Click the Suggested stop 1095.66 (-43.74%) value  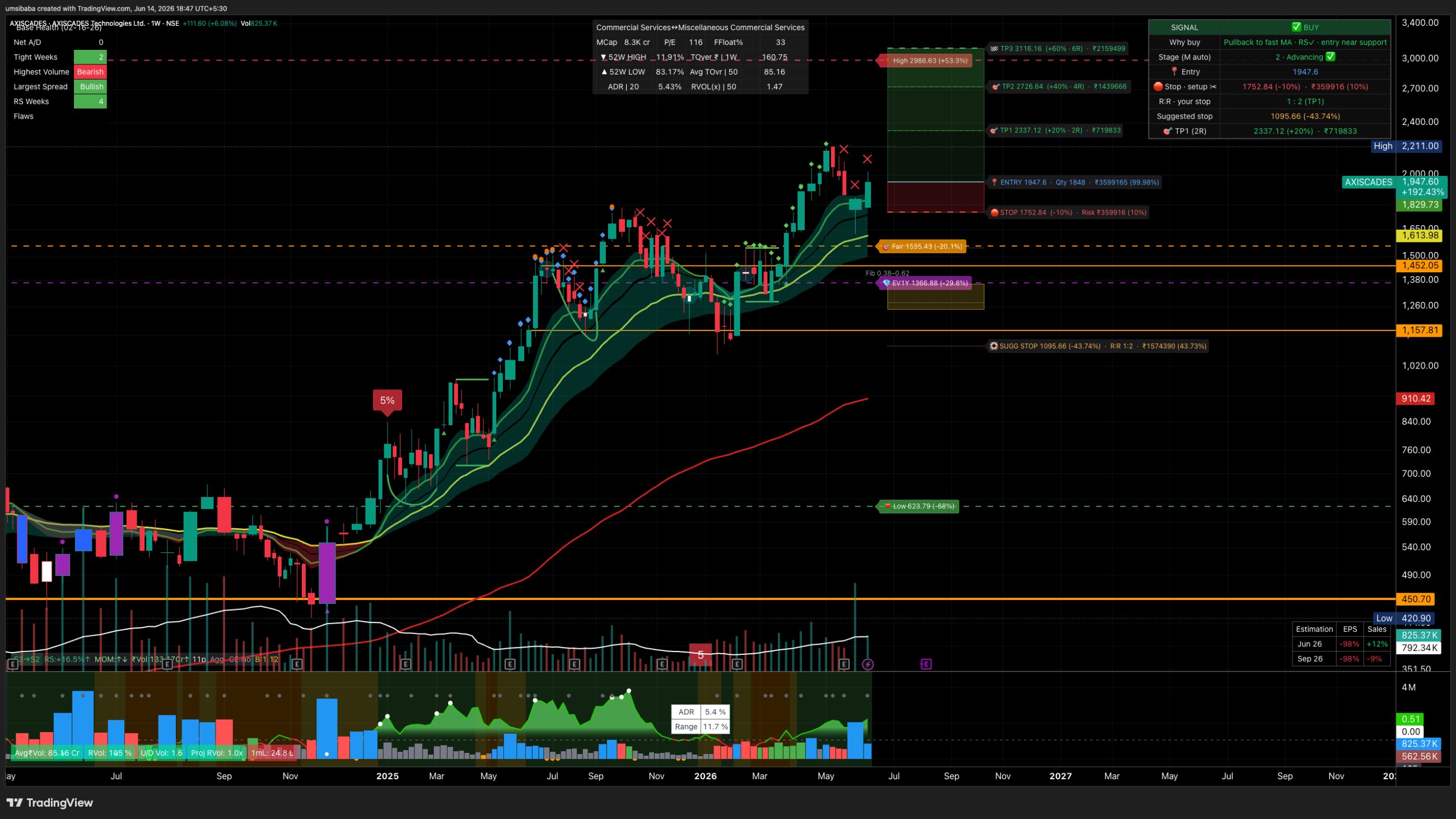pyautogui.click(x=1305, y=117)
